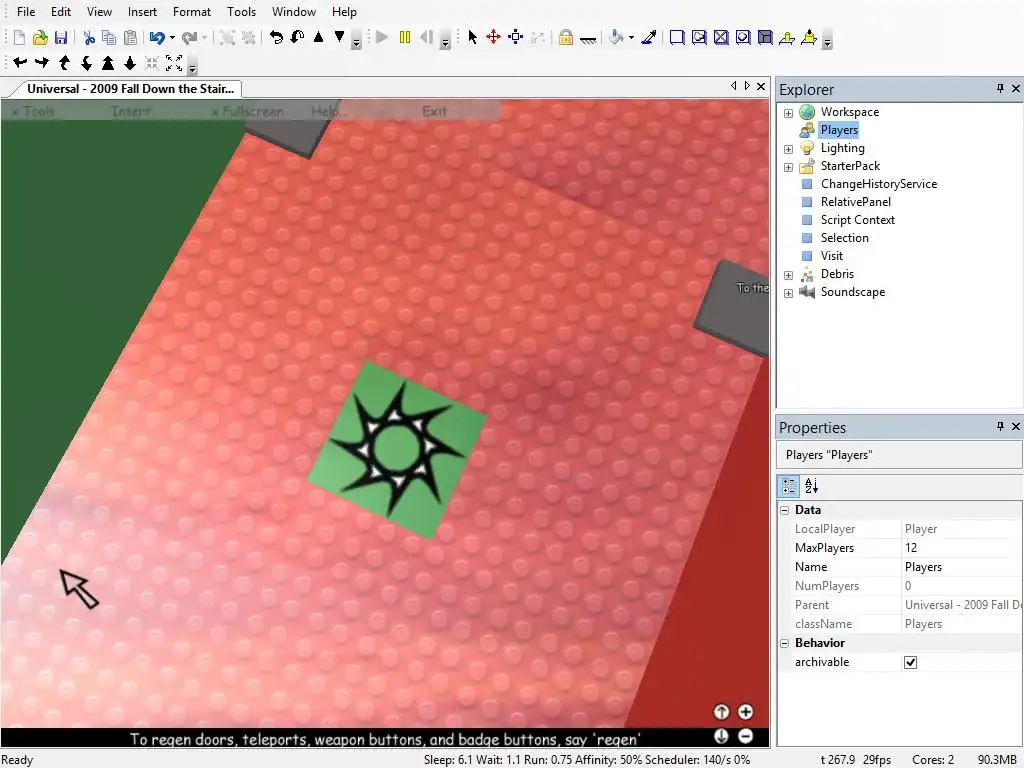Click the tilt selection icon

(298, 37)
